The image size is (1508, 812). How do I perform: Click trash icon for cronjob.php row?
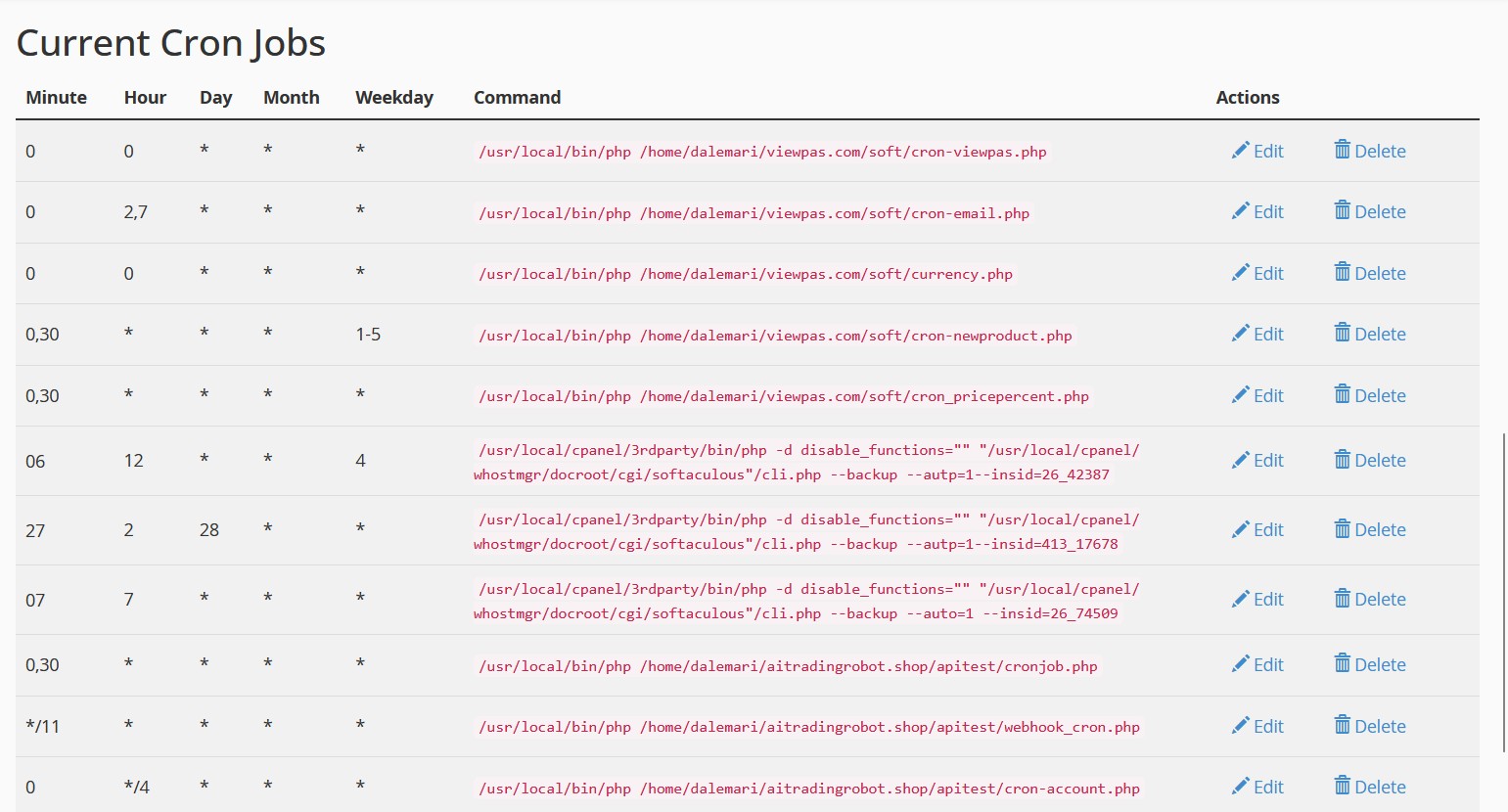(x=1342, y=664)
